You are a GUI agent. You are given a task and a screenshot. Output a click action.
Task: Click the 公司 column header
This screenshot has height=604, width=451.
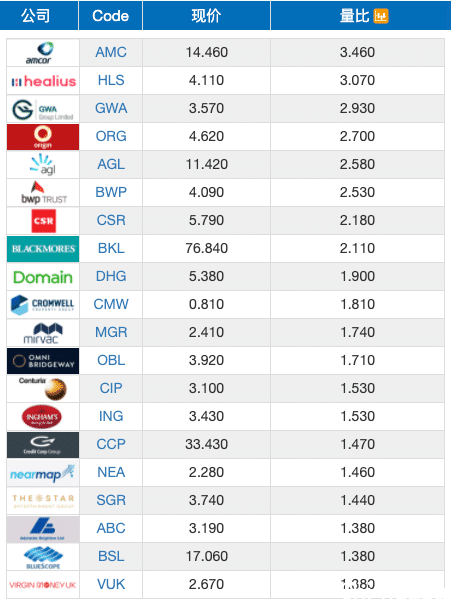click(35, 16)
